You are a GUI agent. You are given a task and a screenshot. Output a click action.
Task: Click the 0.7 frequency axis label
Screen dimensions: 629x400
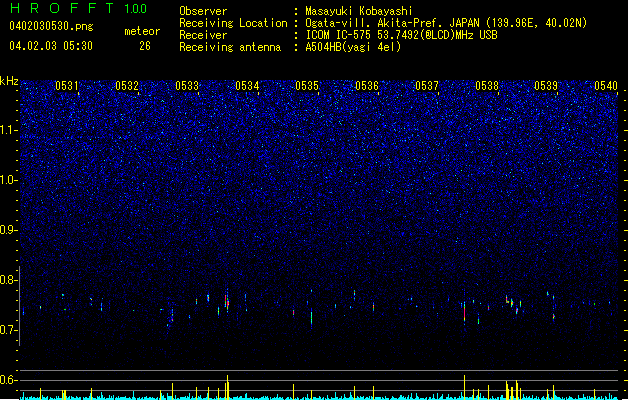tap(9, 330)
